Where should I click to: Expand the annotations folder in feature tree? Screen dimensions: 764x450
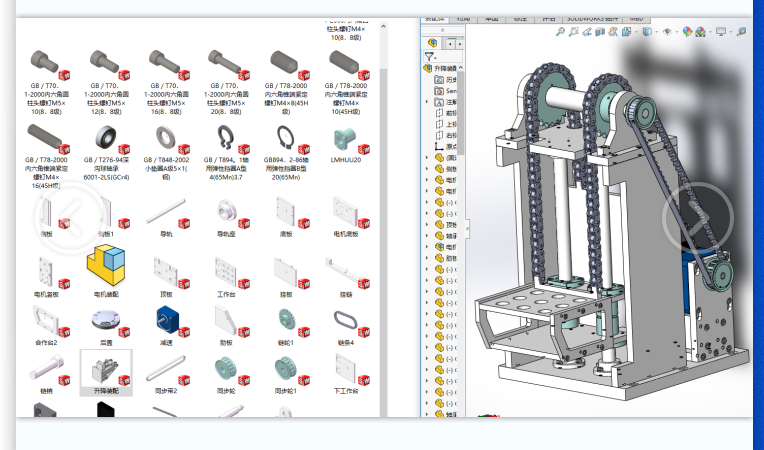427,102
